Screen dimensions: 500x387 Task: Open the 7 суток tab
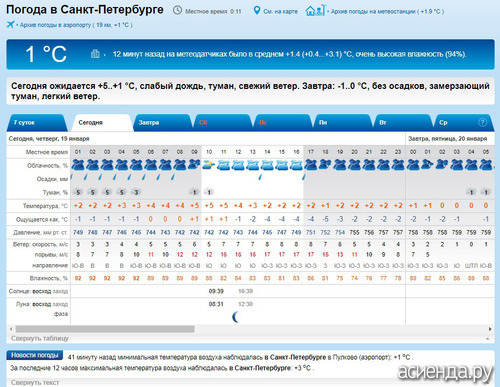37,123
